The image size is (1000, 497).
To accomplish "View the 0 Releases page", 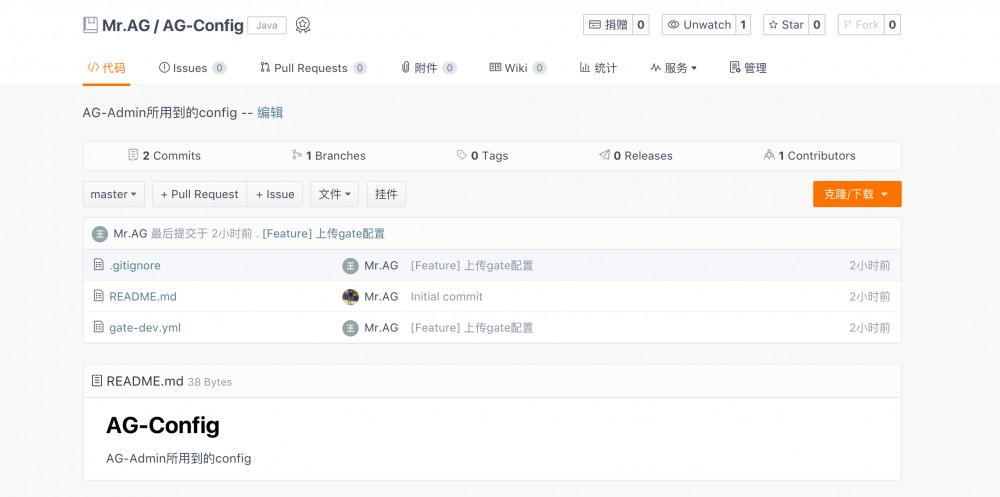I will (x=636, y=156).
